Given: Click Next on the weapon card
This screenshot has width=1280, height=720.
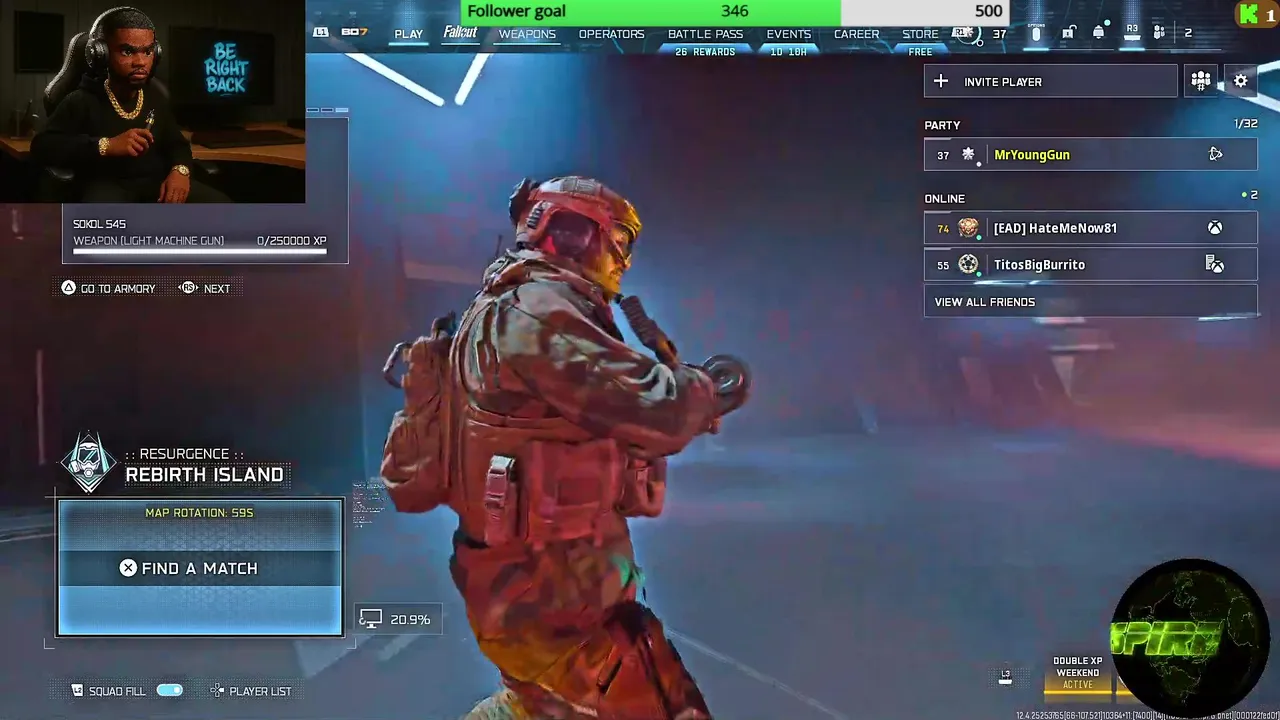Looking at the screenshot, I should (217, 288).
